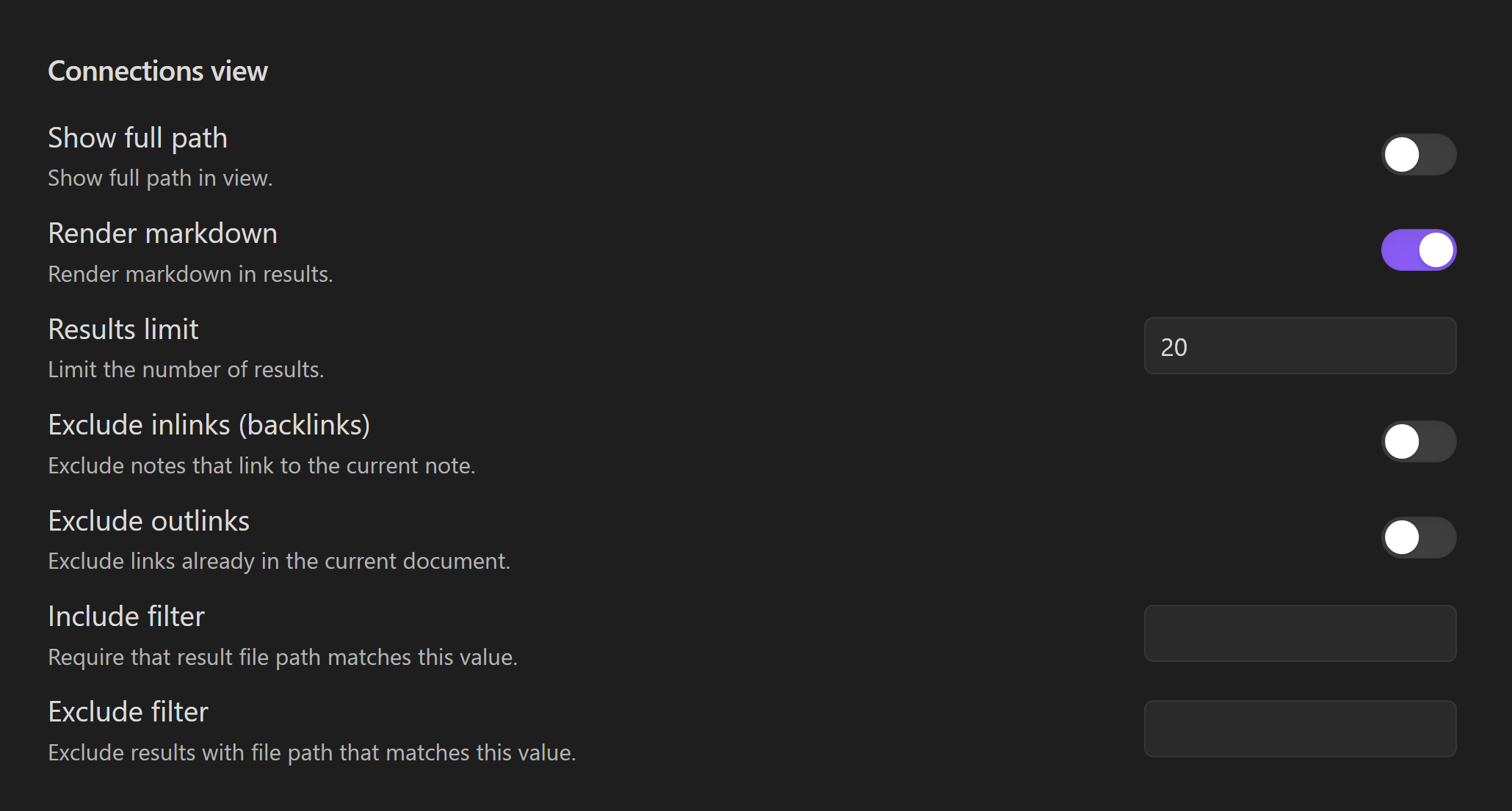Screen dimensions: 1512x811
Task: Click the "Exclude filter" setting title
Action: [x=128, y=712]
